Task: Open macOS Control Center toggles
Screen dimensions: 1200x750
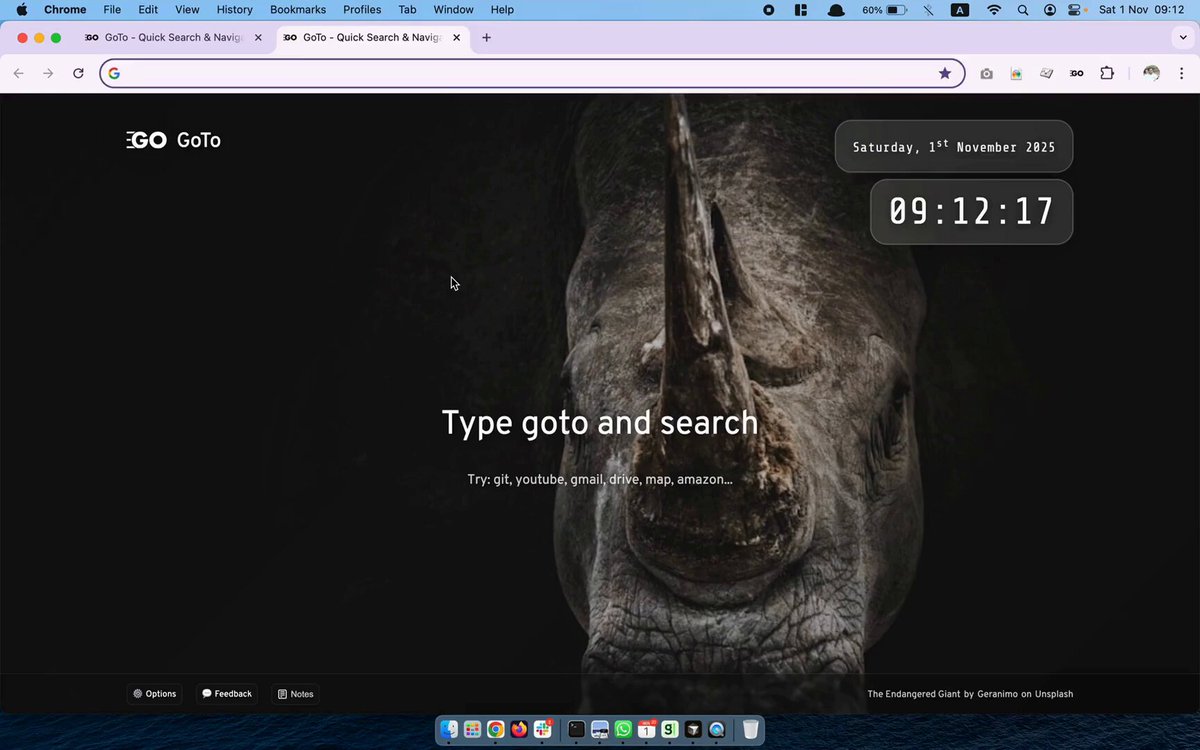Action: point(1076,9)
